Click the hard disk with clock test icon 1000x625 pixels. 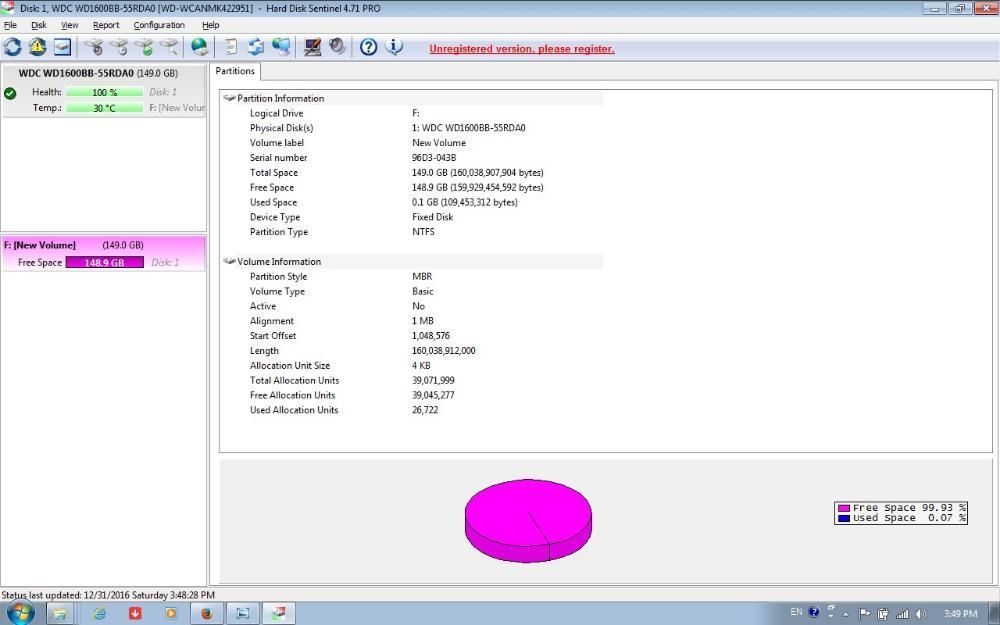(x=119, y=47)
